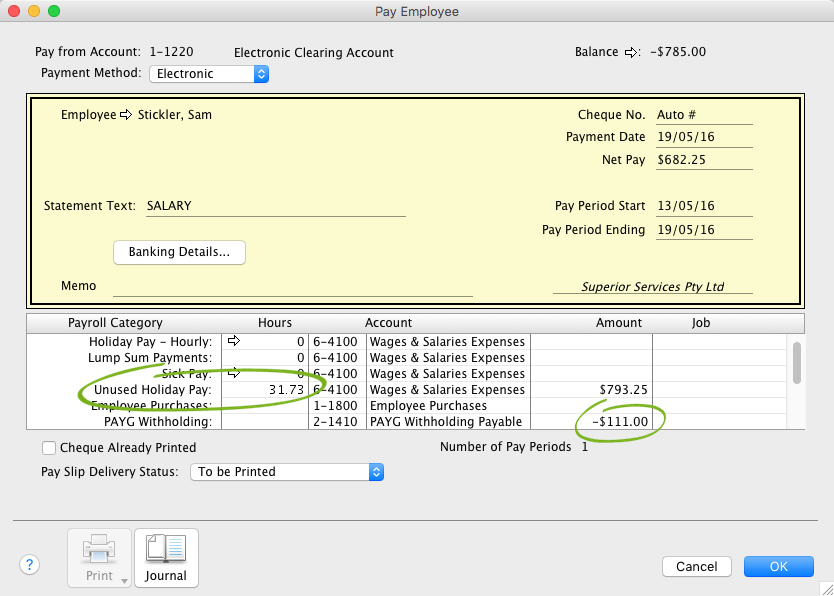The image size is (834, 596).
Task: Open the Print options arrow
Action: pyautogui.click(x=125, y=580)
